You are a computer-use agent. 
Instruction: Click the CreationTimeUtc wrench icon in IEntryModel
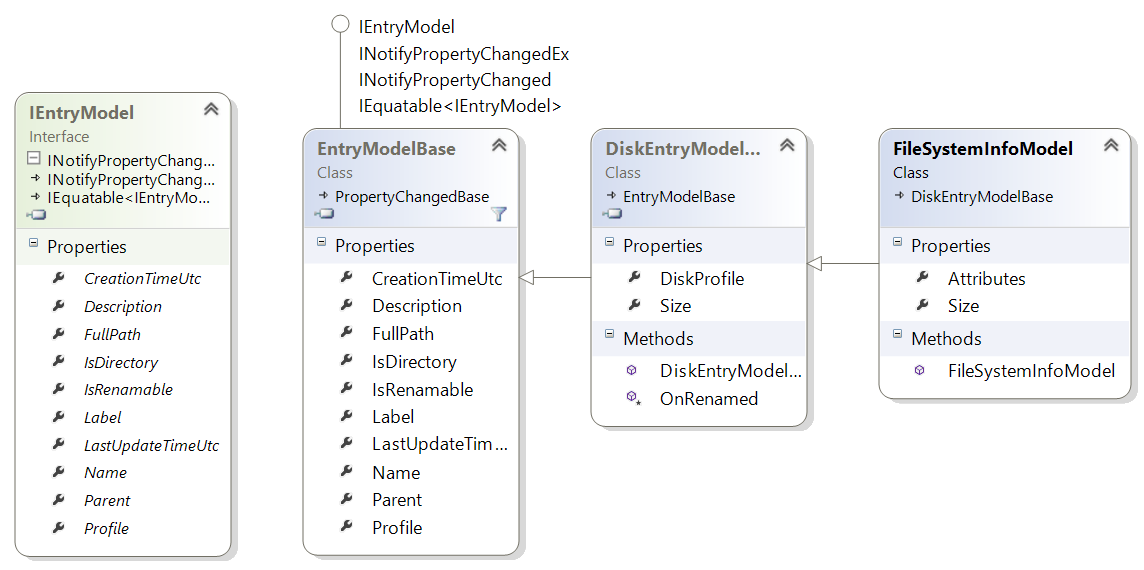59,277
